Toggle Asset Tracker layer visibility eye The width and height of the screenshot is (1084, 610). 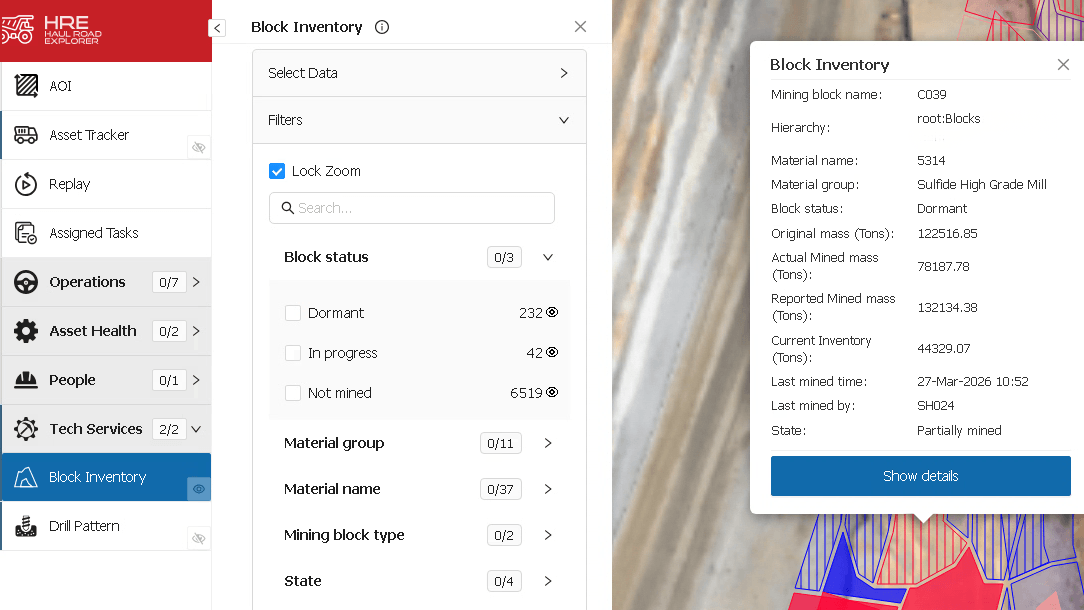point(199,147)
